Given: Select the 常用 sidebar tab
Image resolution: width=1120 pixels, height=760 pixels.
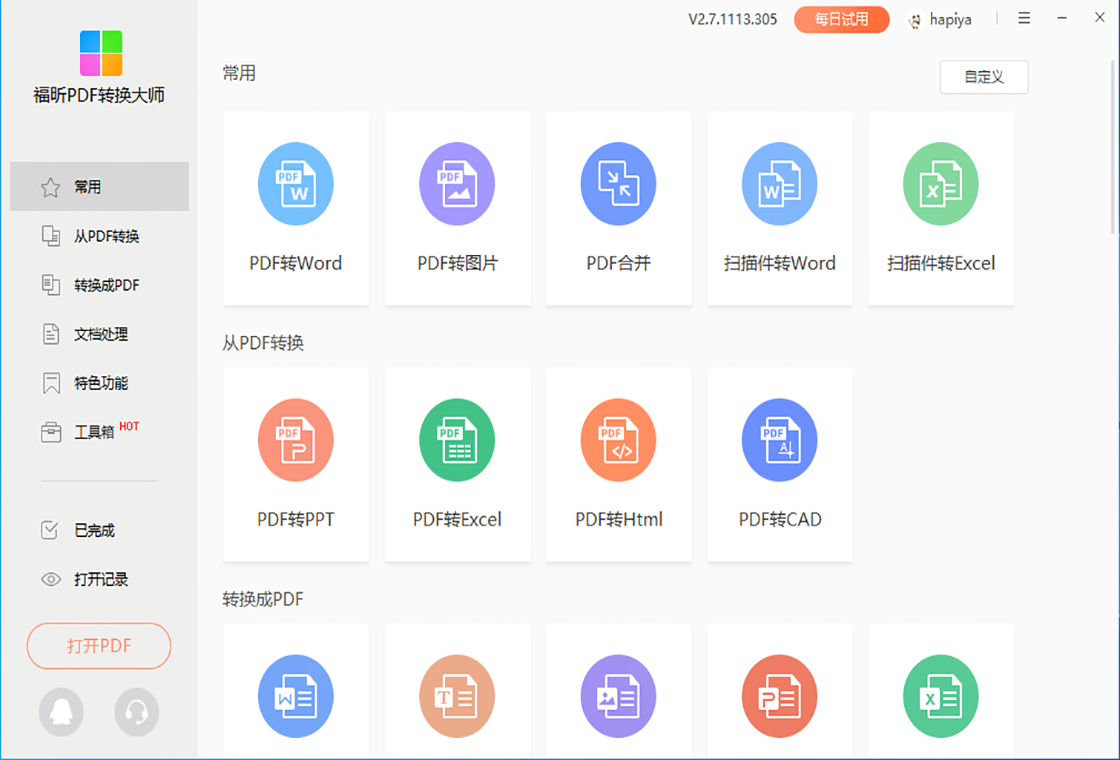Looking at the screenshot, I should pyautogui.click(x=99, y=186).
